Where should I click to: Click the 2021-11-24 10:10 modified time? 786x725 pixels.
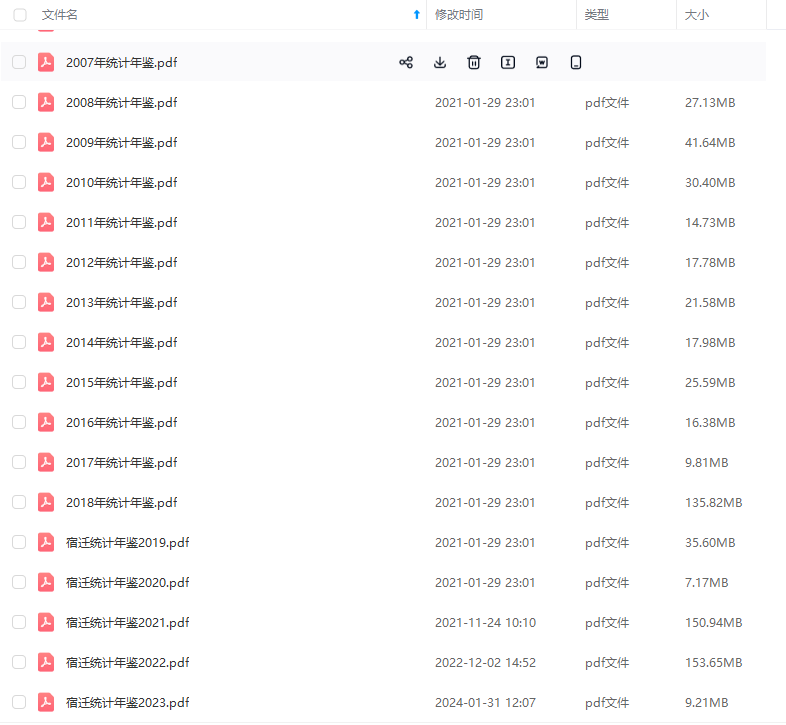click(x=485, y=622)
